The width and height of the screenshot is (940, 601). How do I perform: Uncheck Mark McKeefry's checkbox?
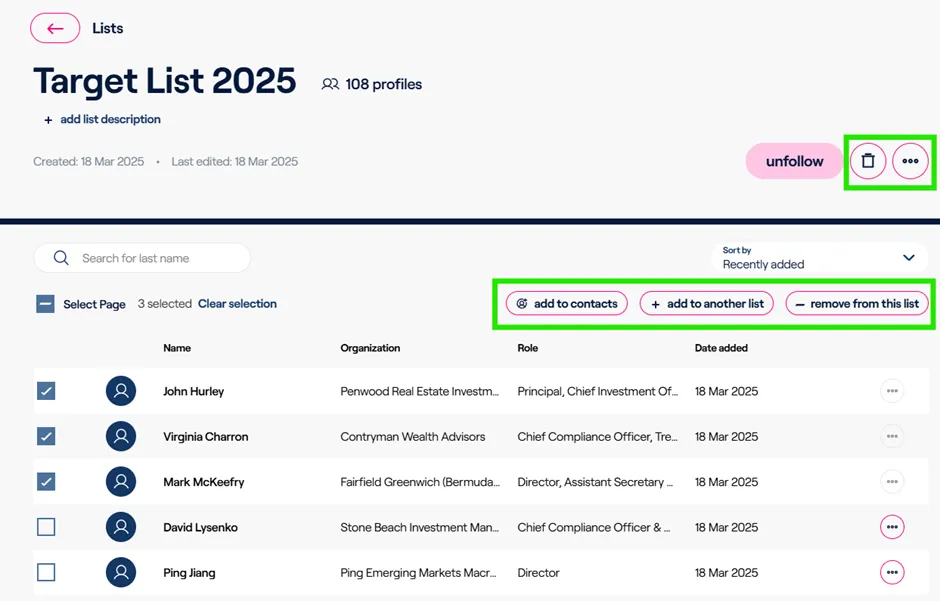click(46, 482)
